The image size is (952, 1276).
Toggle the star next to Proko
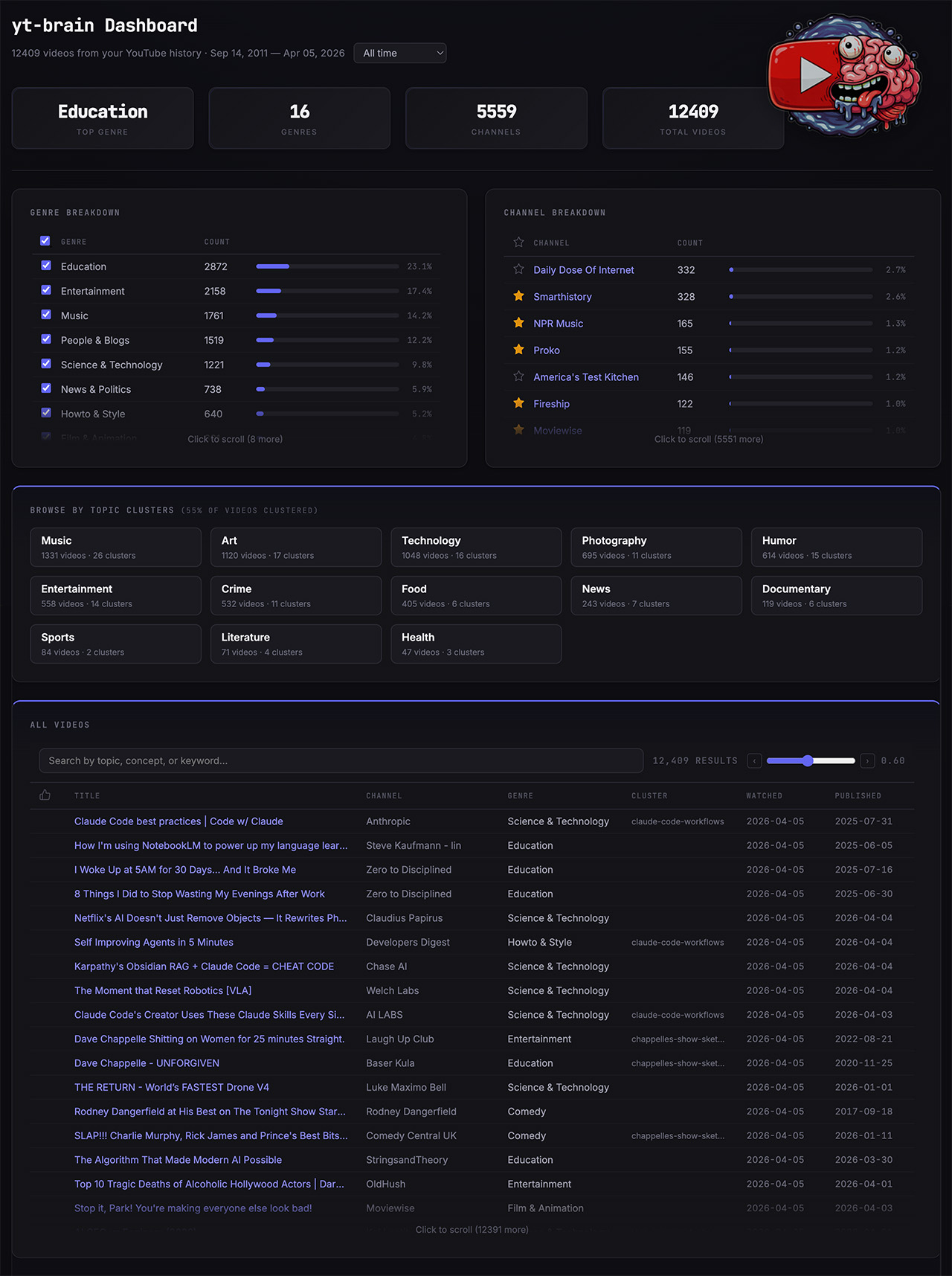518,350
